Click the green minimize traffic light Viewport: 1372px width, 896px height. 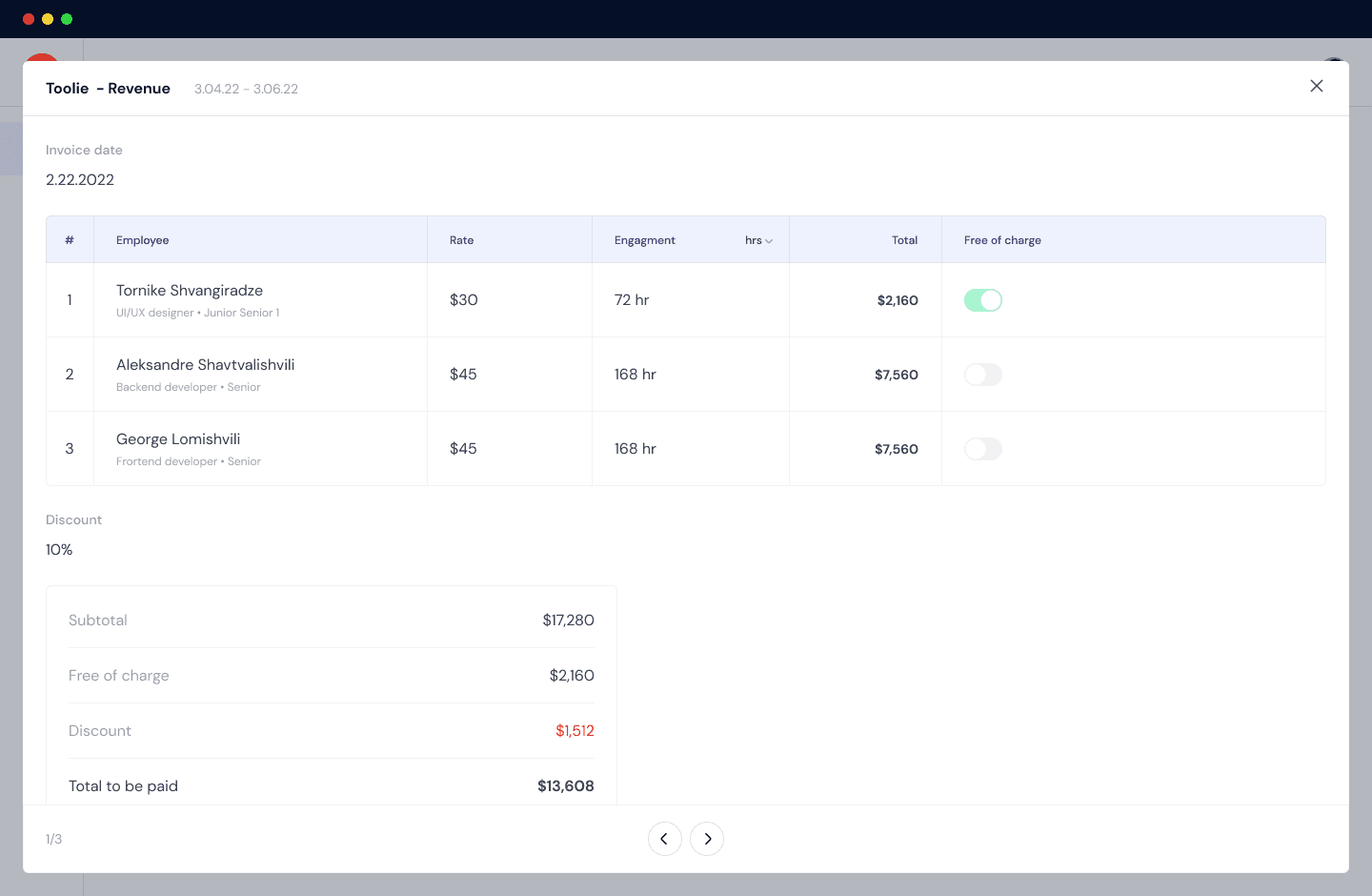[x=67, y=19]
